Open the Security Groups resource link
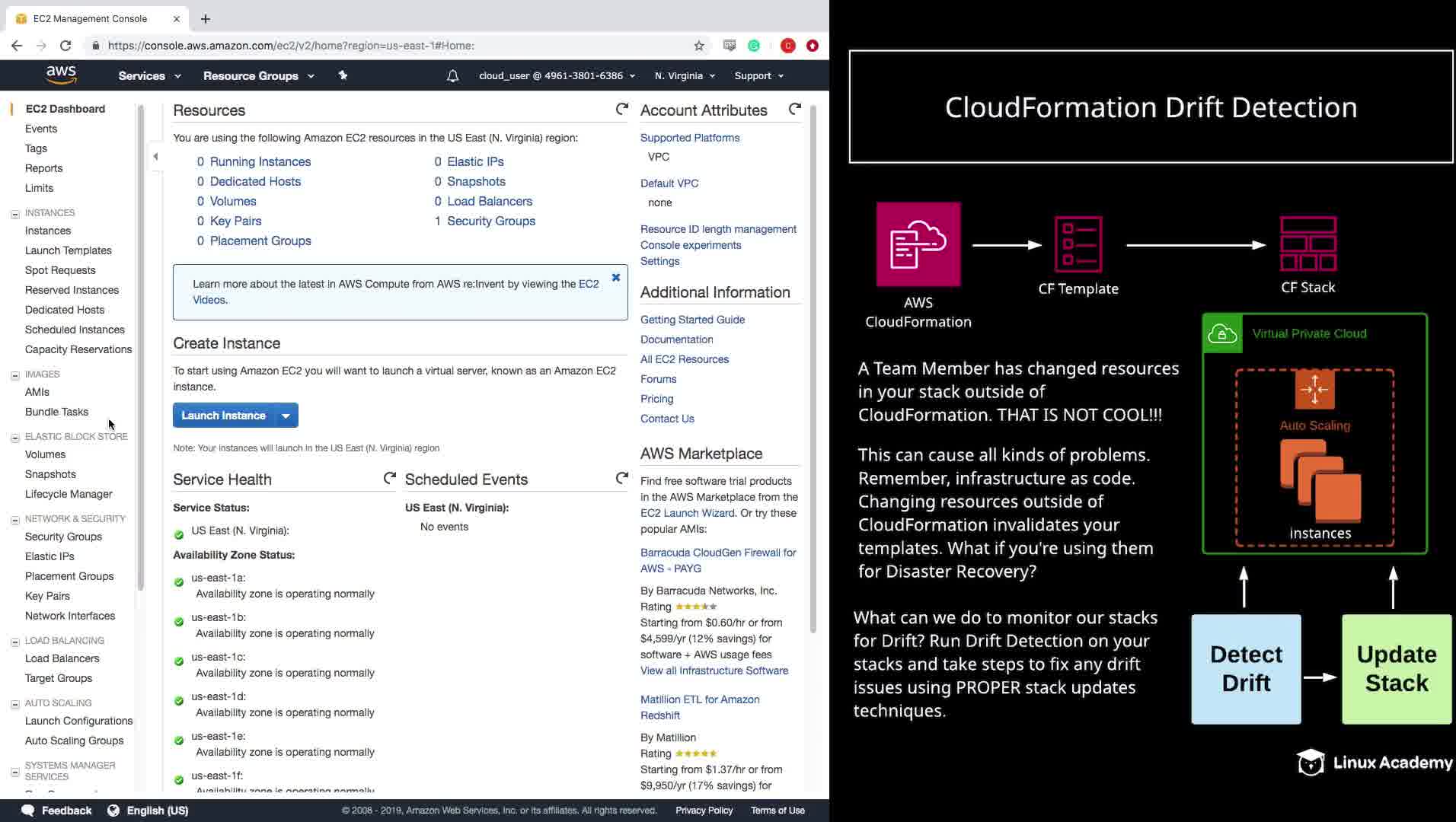The width and height of the screenshot is (1456, 822). pyautogui.click(x=491, y=221)
